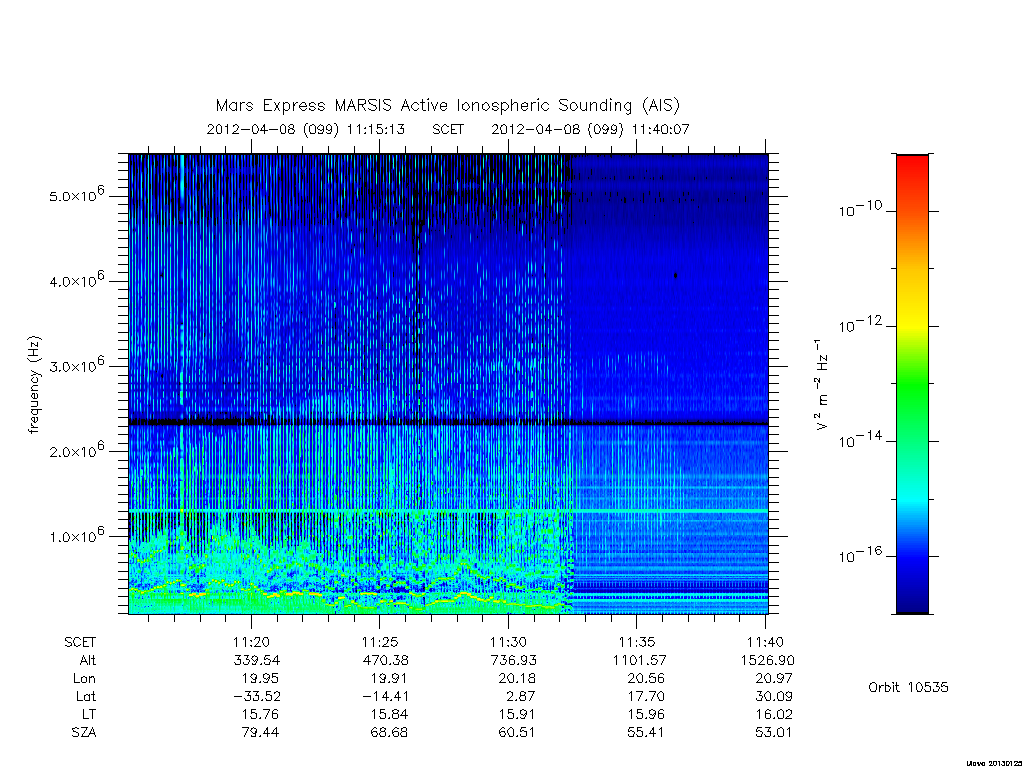Click the altitude value '1101.57'

pos(639,660)
